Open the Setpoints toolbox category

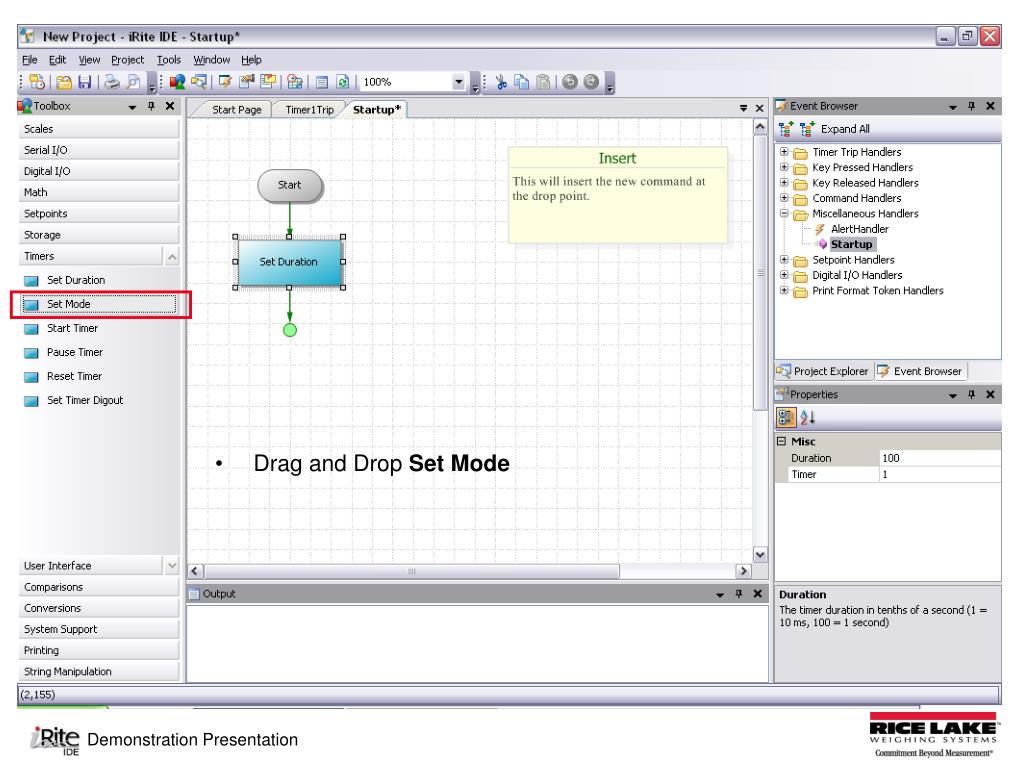[x=99, y=214]
